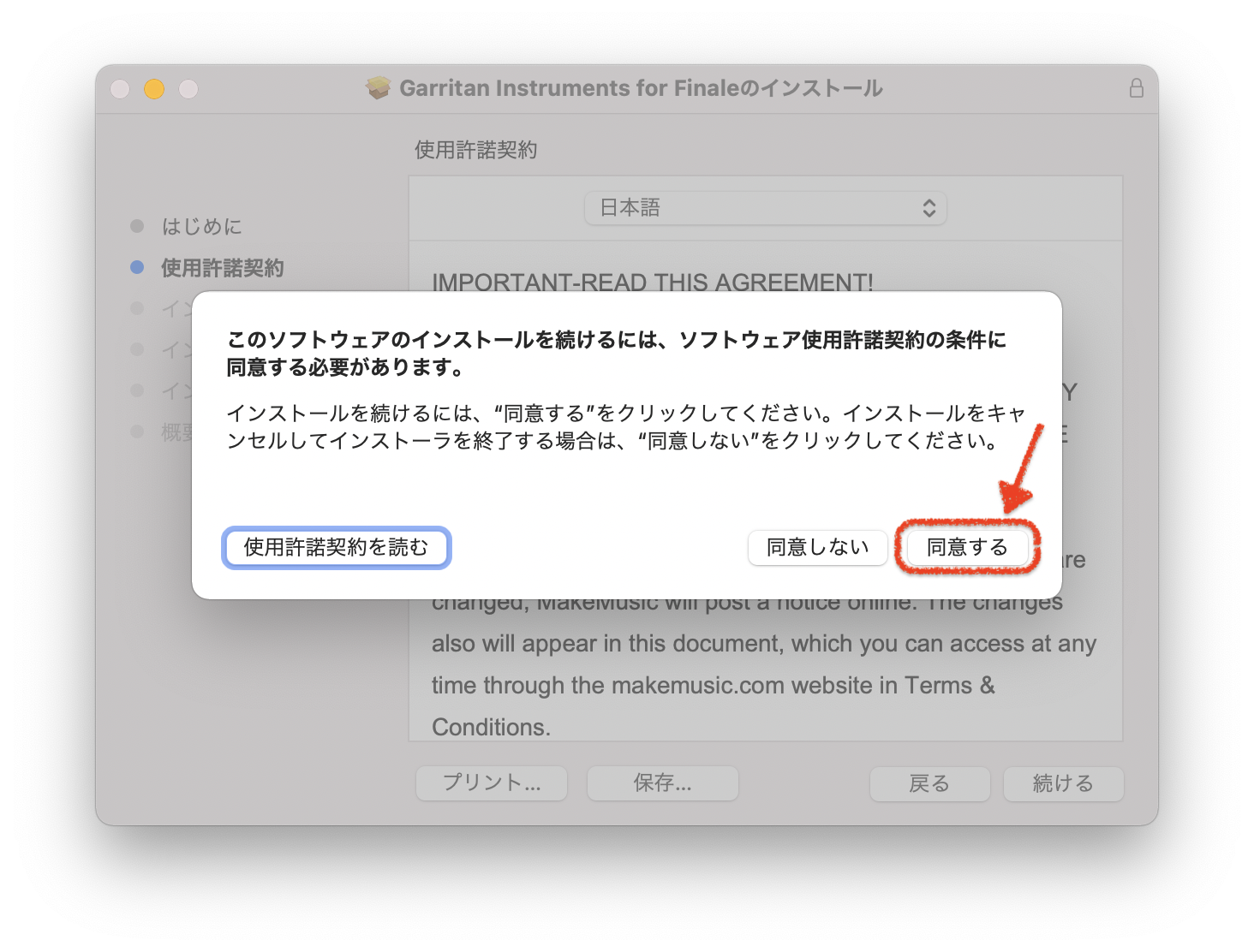Click the IMPORTANT-READ THIS AGREEMENT! license text

point(653,282)
